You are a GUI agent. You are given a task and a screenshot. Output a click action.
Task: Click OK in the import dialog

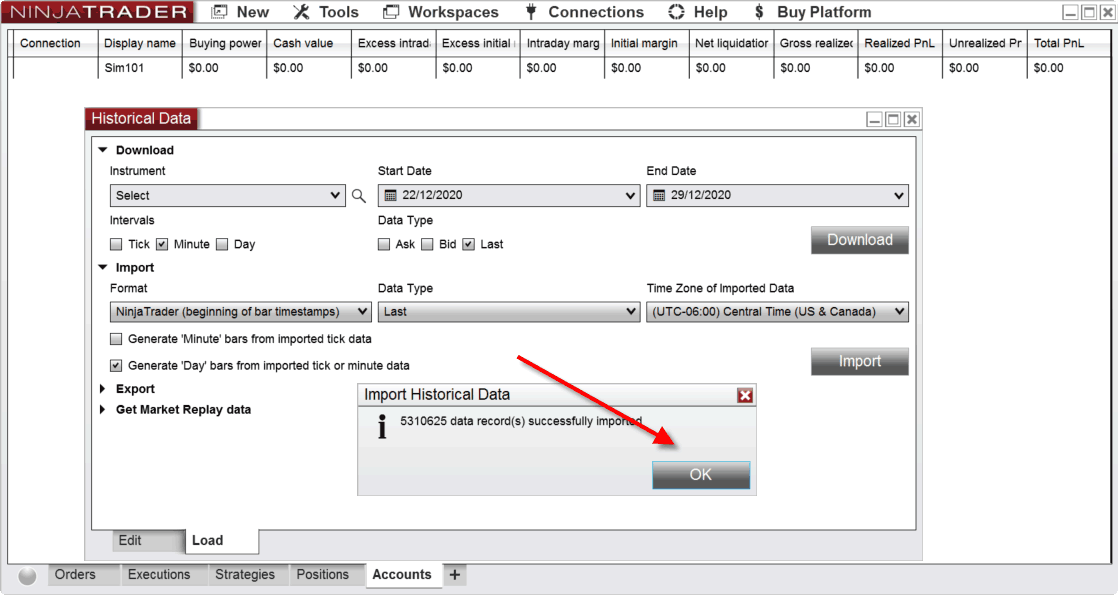pyautogui.click(x=701, y=475)
